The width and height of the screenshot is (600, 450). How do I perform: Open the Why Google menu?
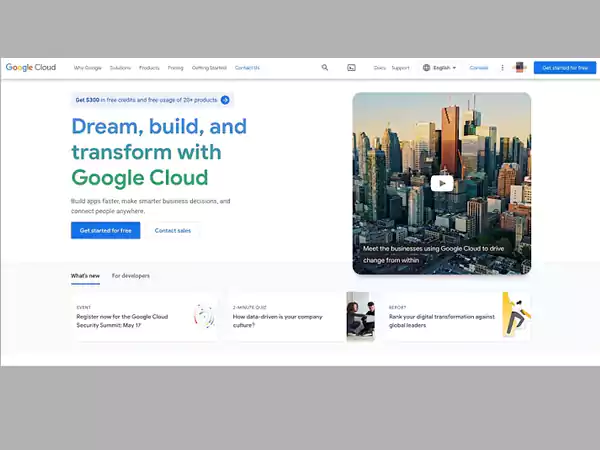click(88, 68)
